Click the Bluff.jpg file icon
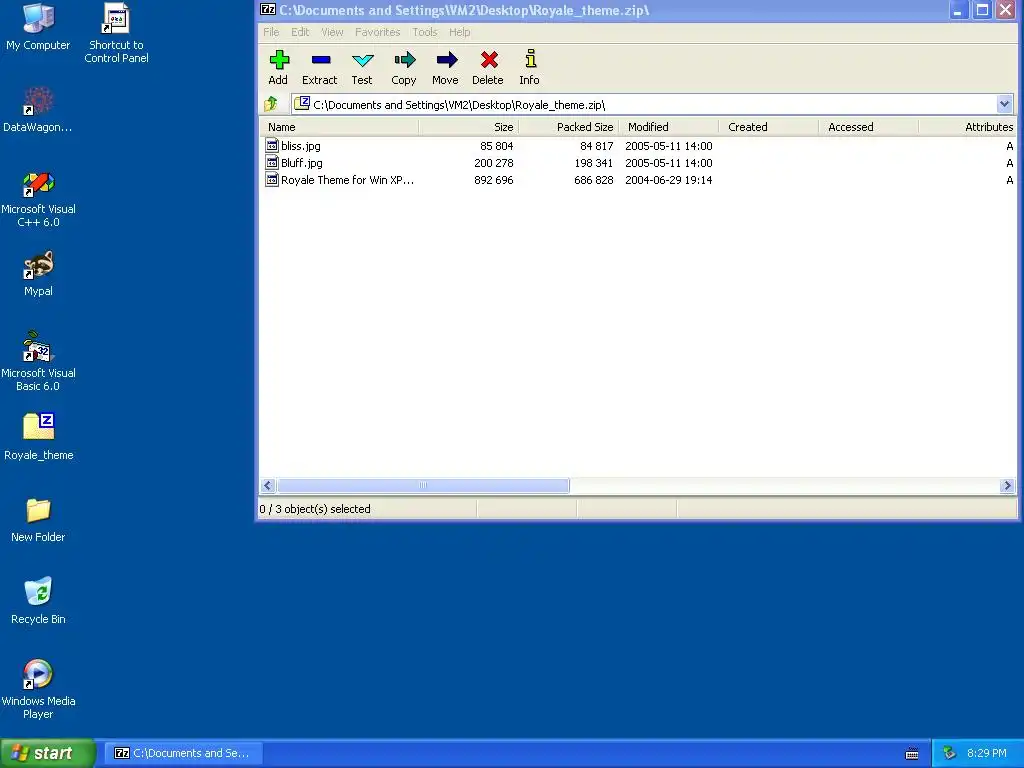 (272, 163)
